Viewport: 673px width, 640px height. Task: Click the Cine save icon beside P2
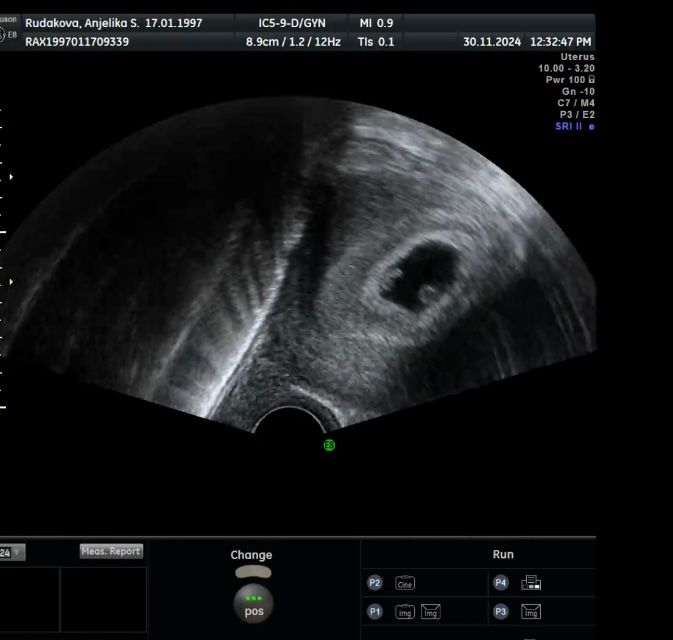(x=405, y=583)
